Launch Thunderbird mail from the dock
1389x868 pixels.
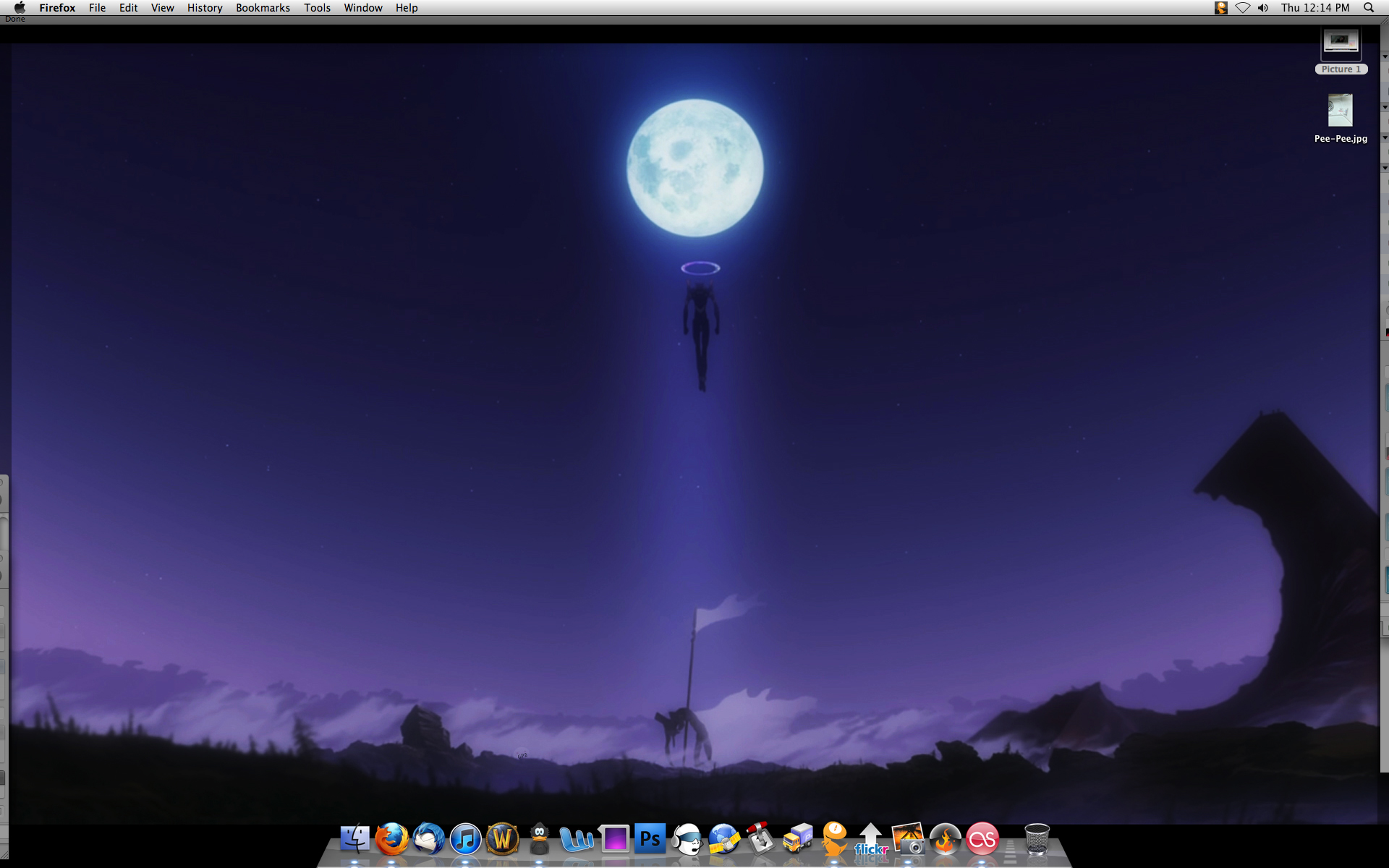tap(428, 839)
